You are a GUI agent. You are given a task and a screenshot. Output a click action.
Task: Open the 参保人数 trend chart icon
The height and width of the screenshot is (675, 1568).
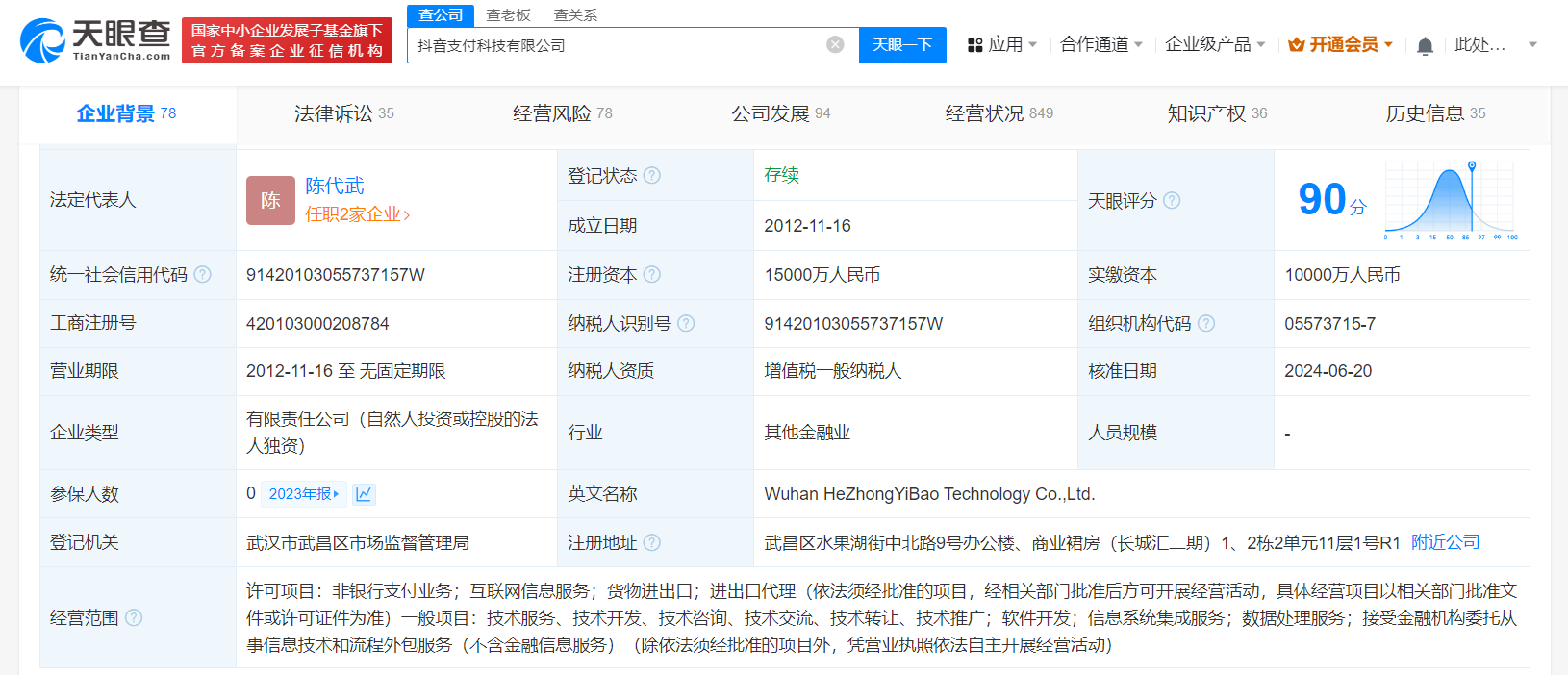click(x=364, y=494)
